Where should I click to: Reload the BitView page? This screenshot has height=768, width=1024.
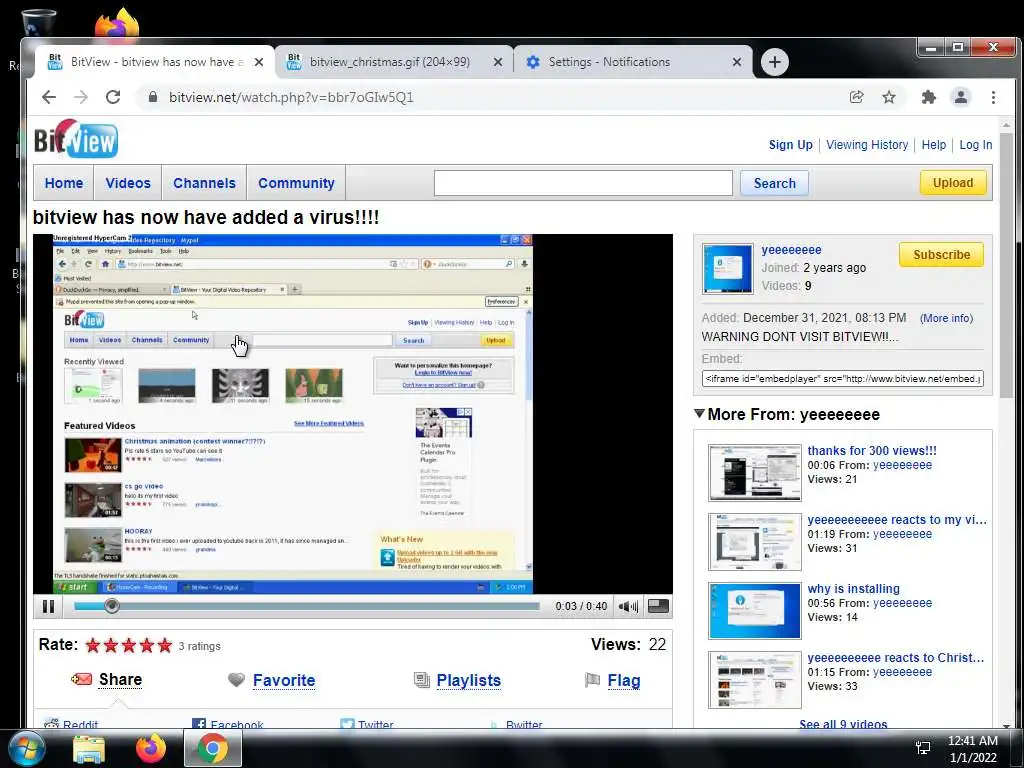point(113,97)
